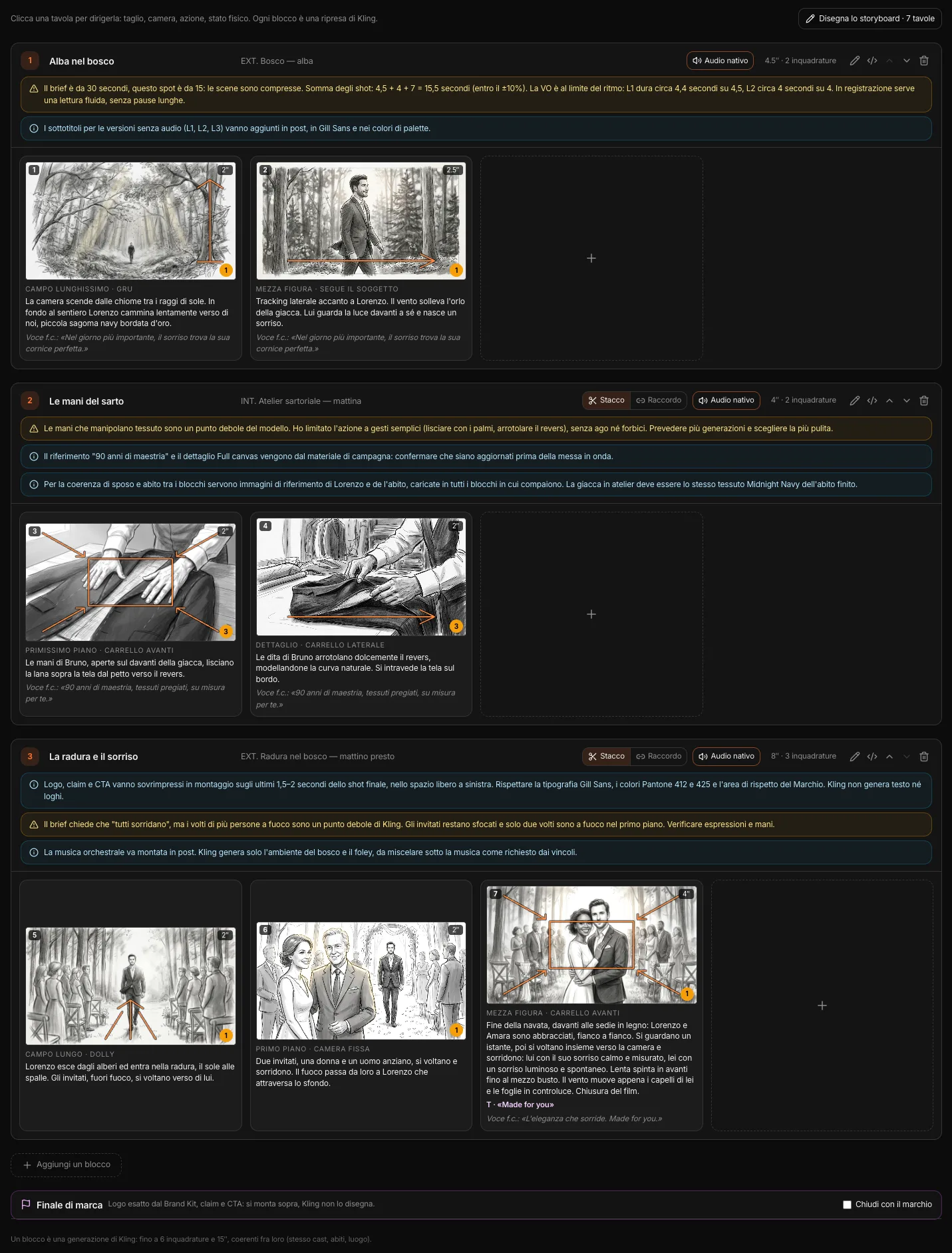Open frame 1 forest crane shot thumbnail

pos(130,221)
